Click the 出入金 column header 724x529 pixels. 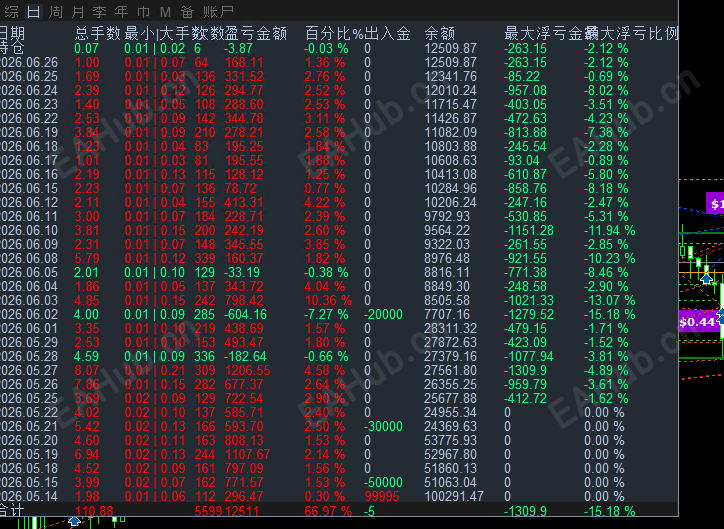point(387,33)
